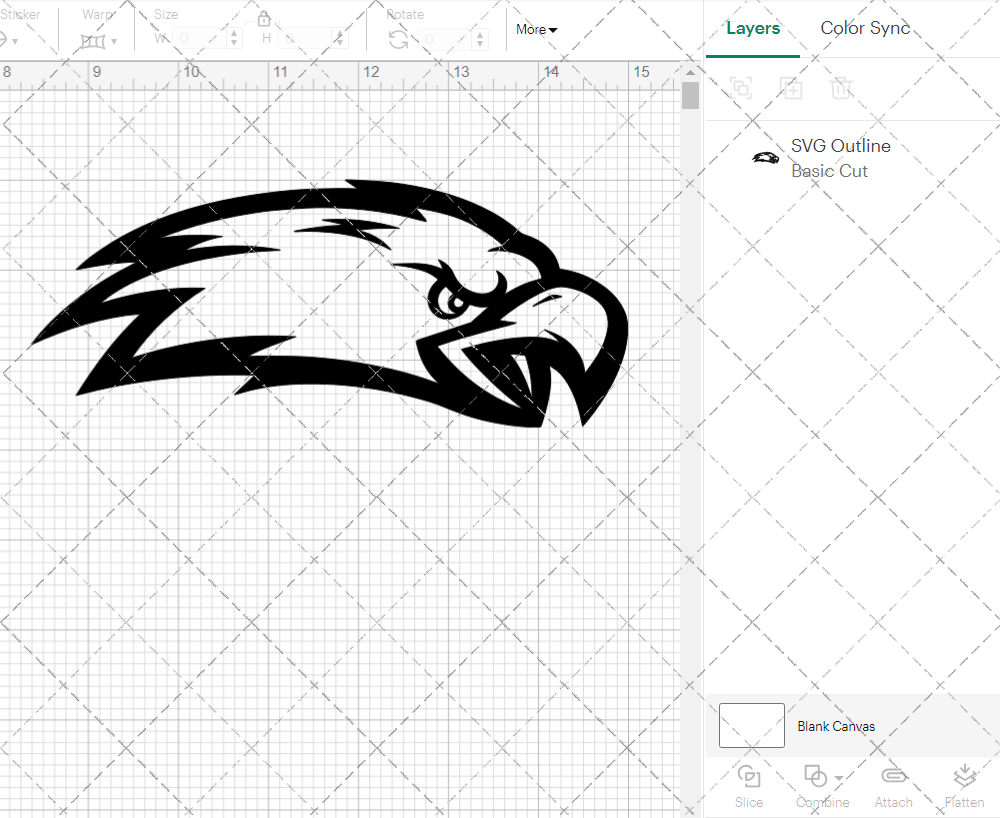
Task: Select the Layers tab
Action: click(752, 28)
